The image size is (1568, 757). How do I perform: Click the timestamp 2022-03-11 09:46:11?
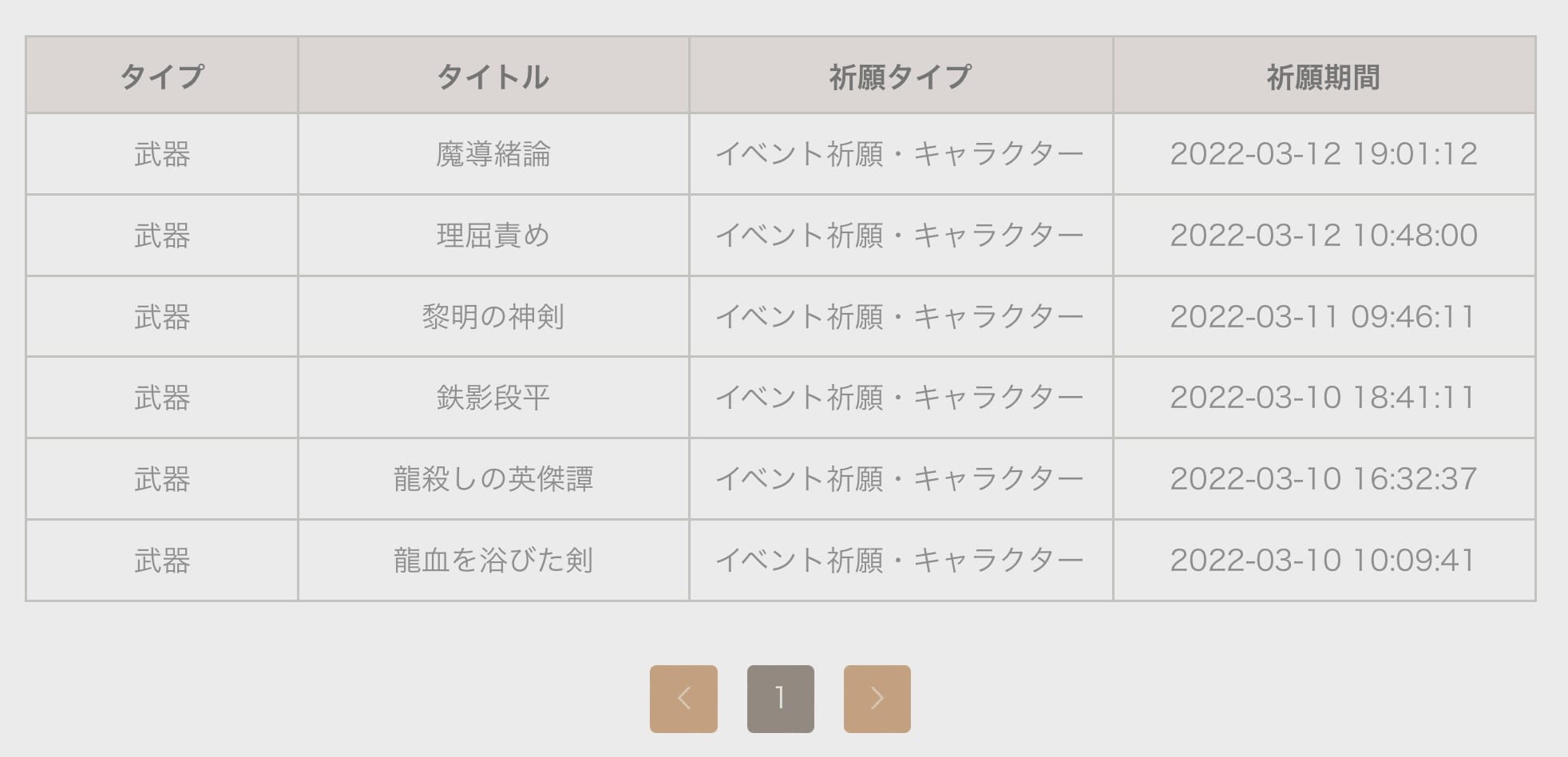pyautogui.click(x=1324, y=316)
